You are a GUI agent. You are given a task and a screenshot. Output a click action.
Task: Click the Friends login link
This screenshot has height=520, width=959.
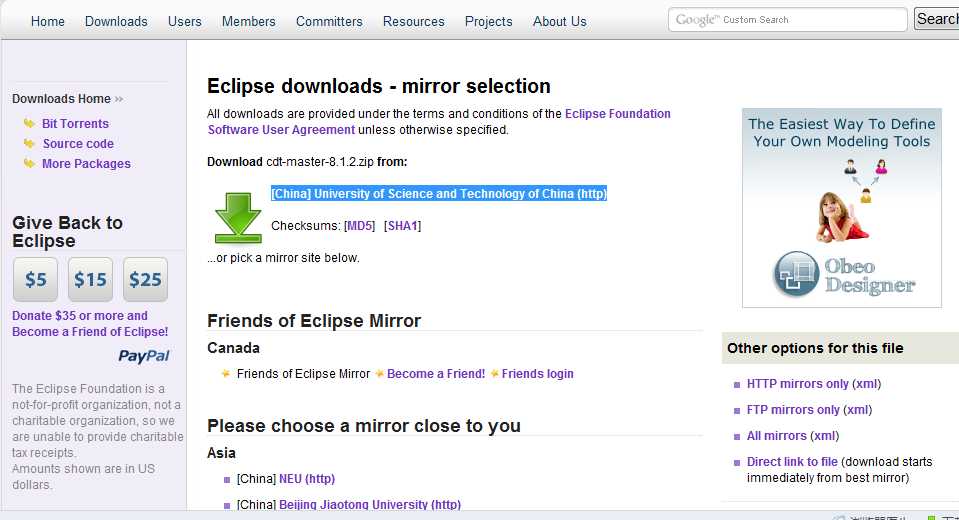pos(538,374)
